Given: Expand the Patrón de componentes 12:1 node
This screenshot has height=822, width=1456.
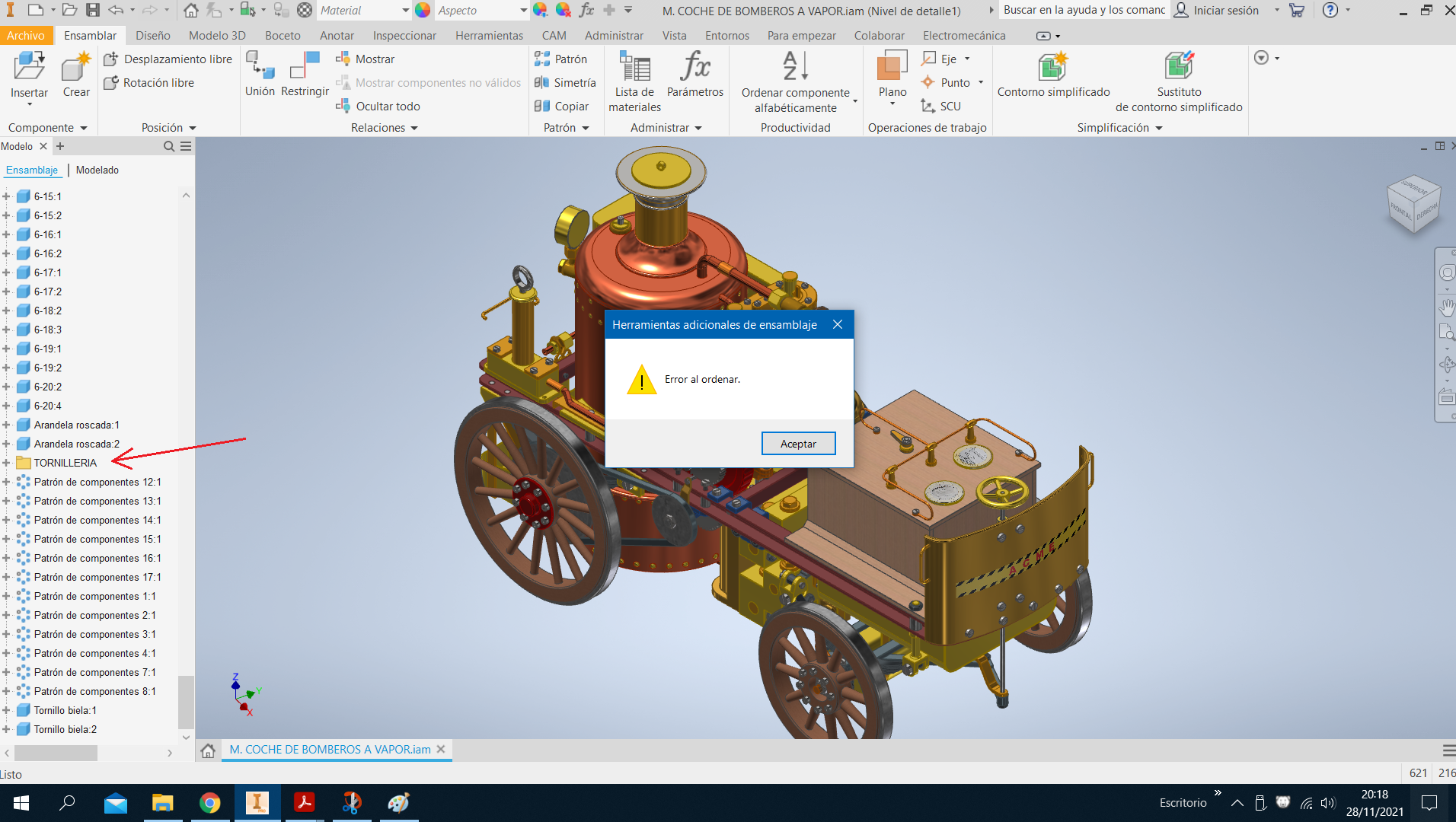Looking at the screenshot, I should (6, 482).
